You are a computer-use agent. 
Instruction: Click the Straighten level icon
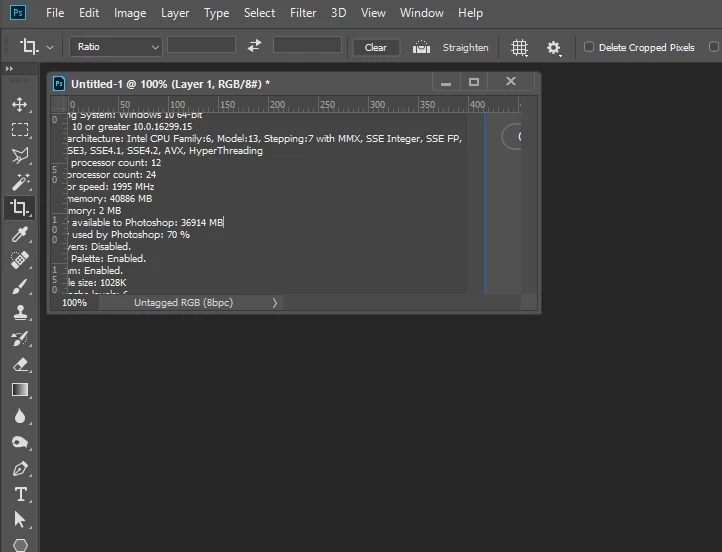(421, 47)
